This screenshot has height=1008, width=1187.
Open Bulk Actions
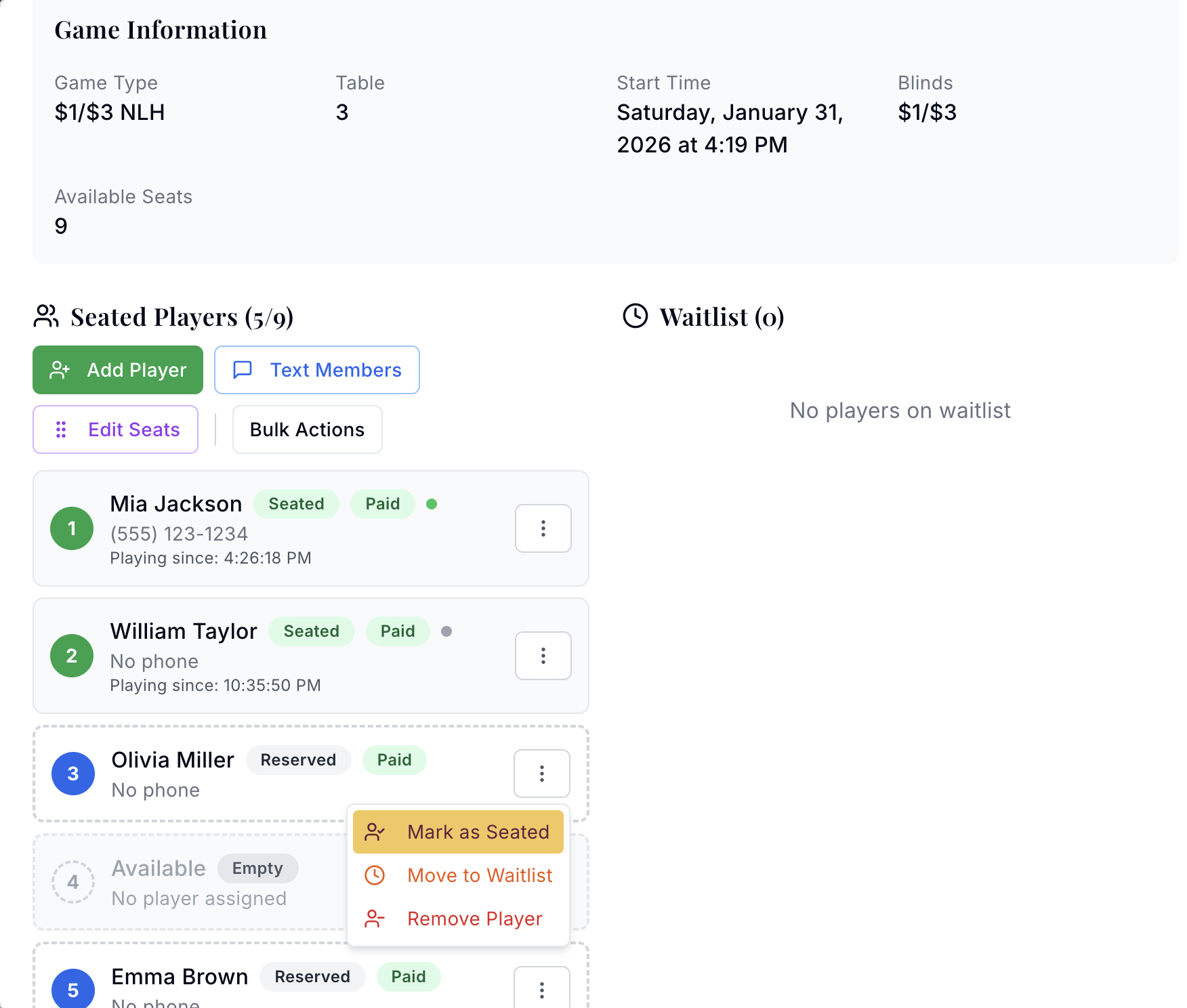pyautogui.click(x=307, y=429)
